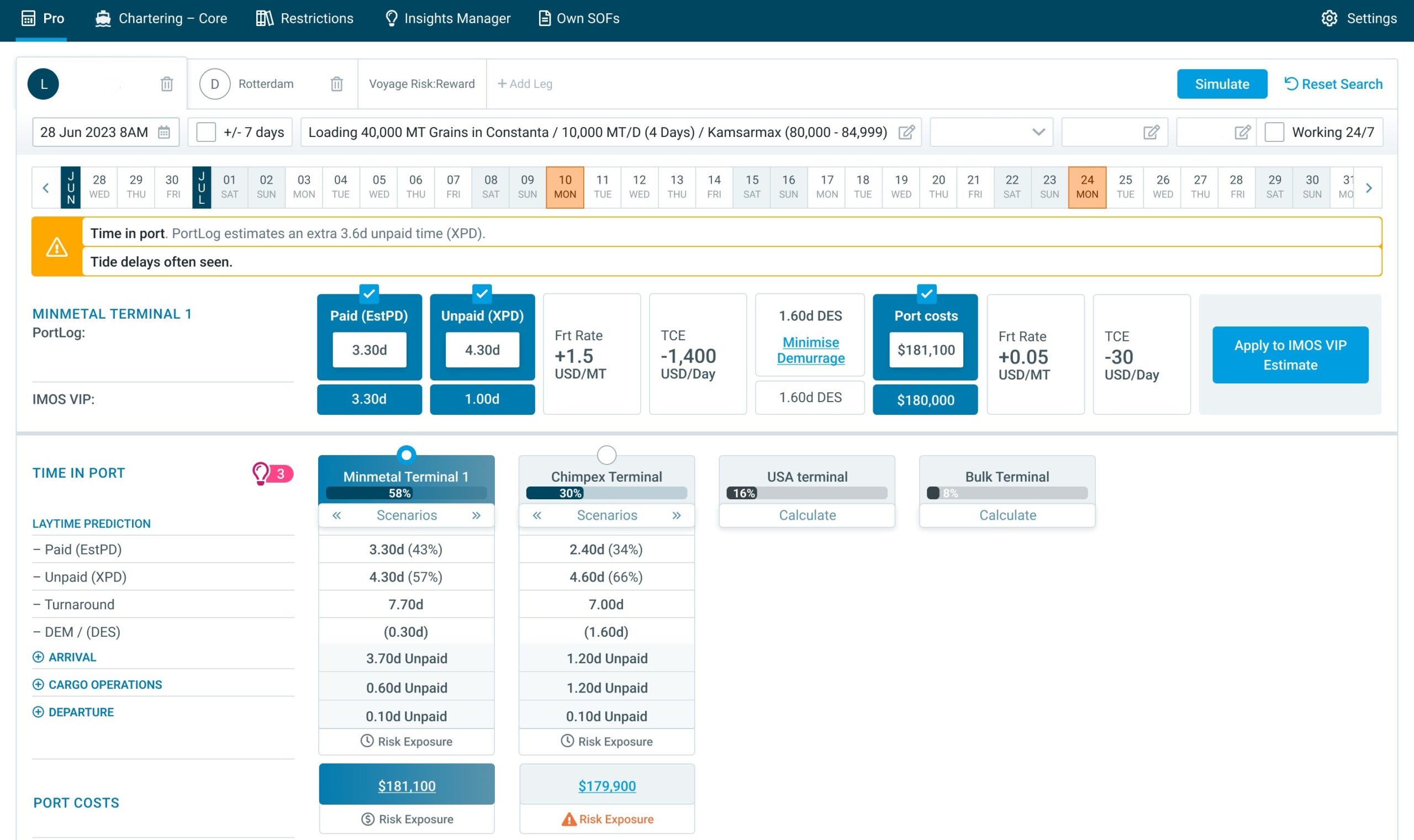The image size is (1414, 840).
Task: Open the Pro tab
Action: pos(42,19)
